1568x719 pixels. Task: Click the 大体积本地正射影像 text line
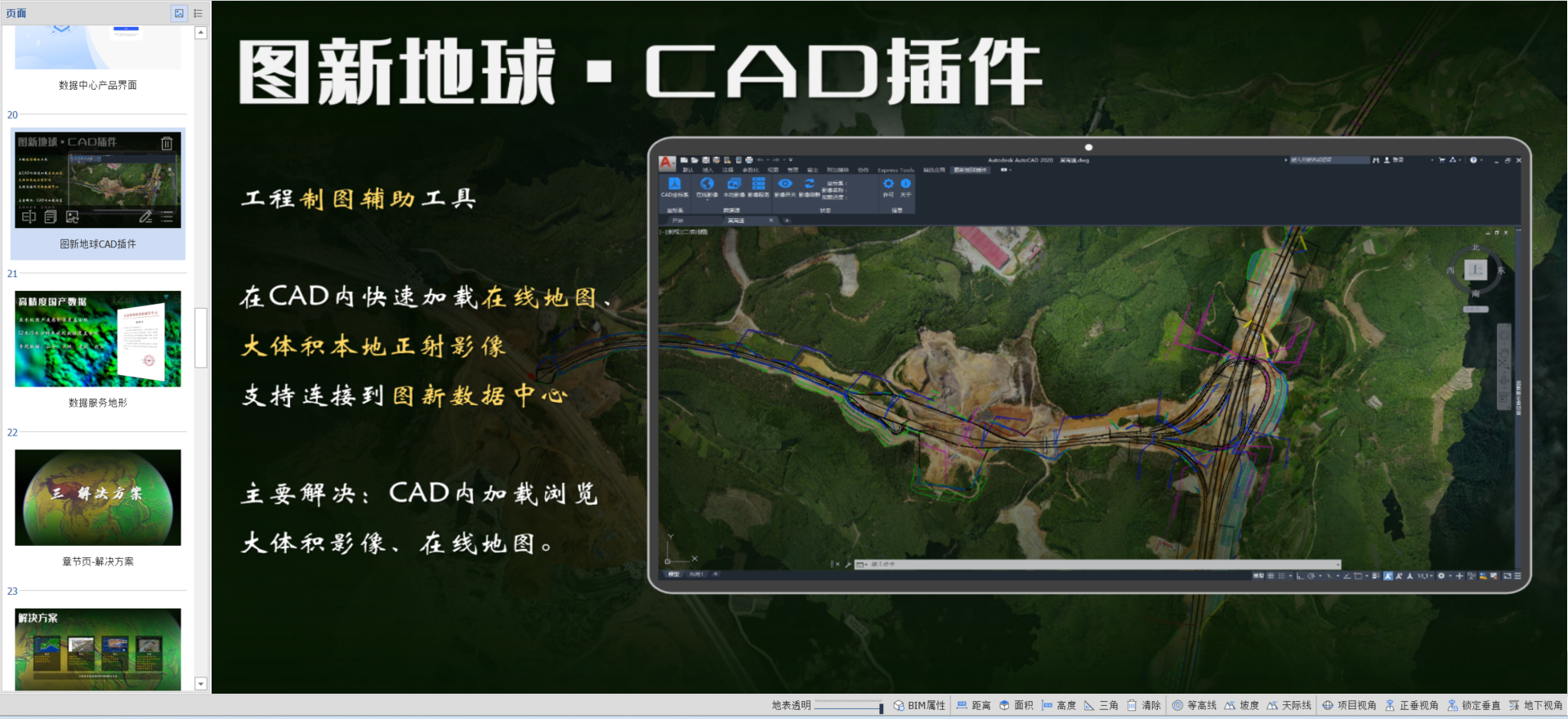click(x=373, y=346)
